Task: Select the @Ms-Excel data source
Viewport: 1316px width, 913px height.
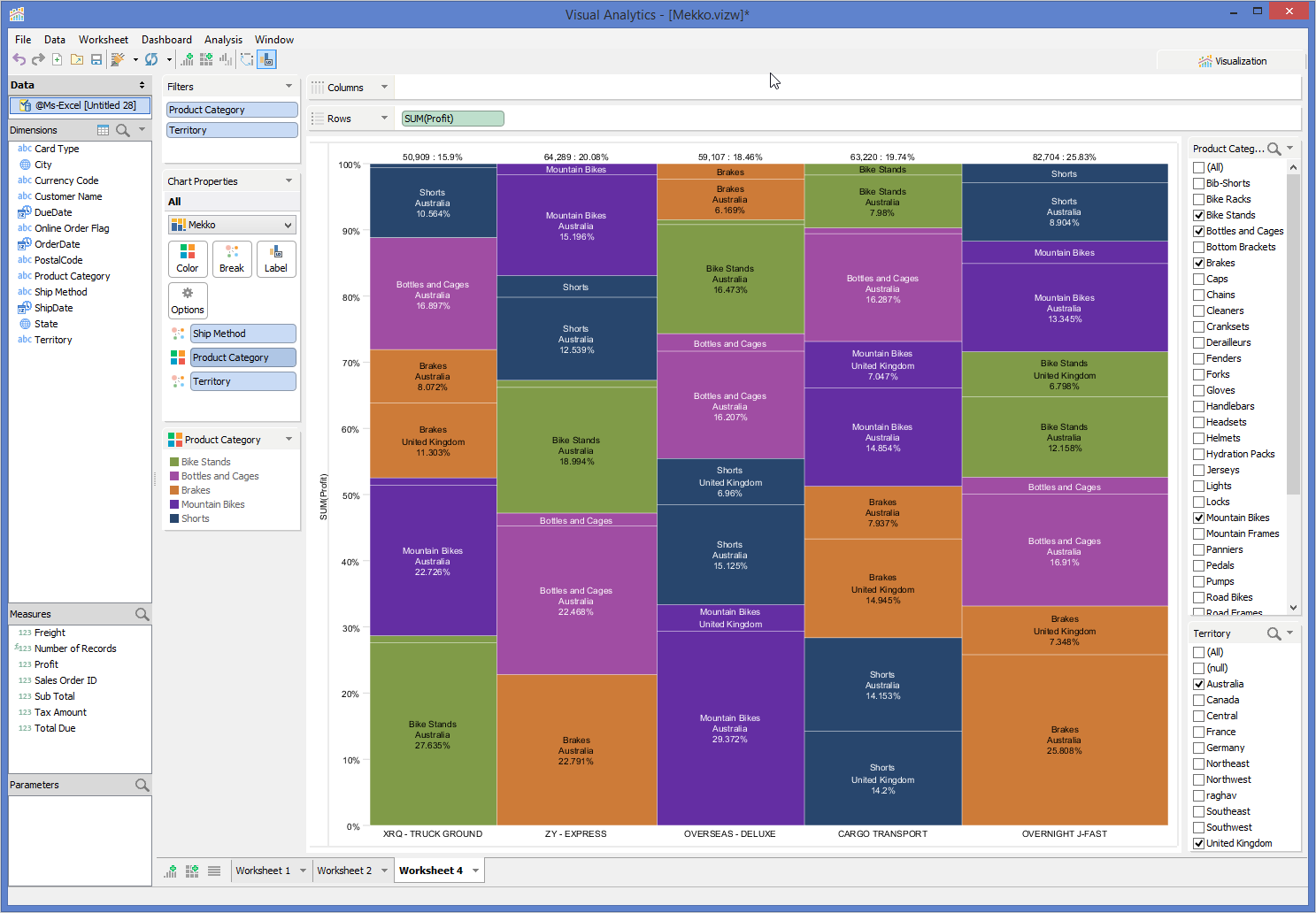Action: tap(80, 105)
